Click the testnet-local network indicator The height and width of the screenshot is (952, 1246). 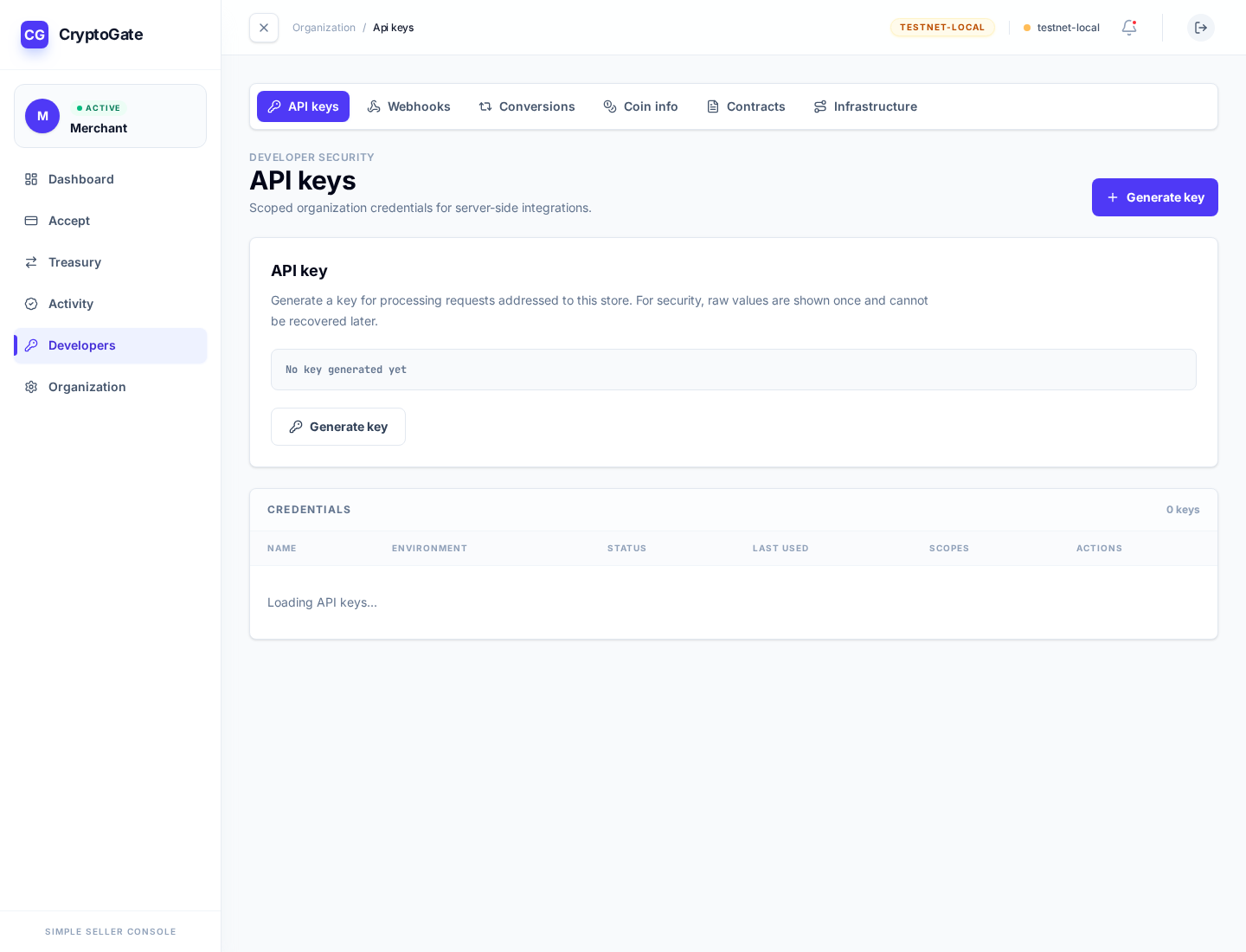[1062, 28]
